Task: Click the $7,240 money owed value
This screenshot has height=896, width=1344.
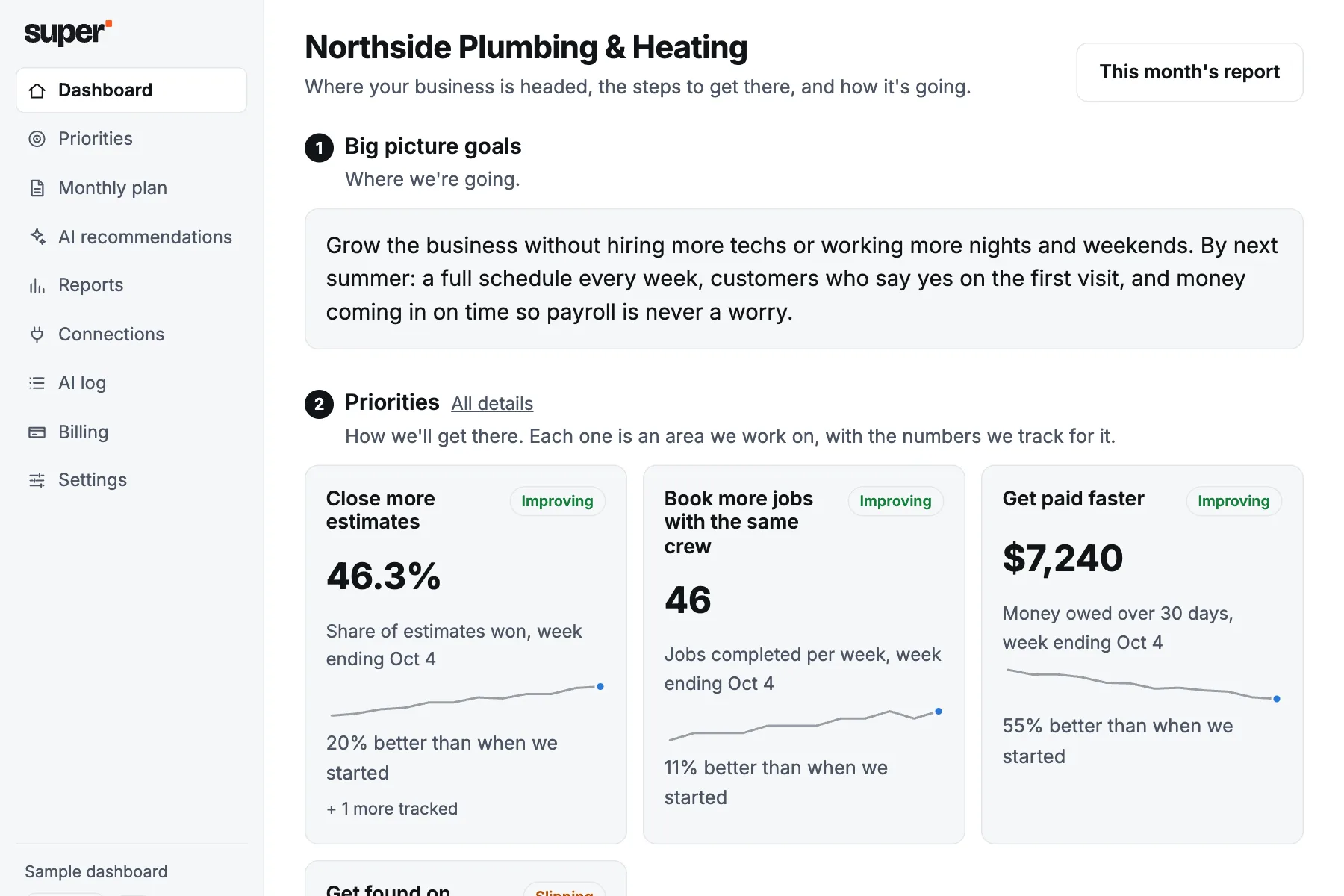Action: pos(1063,559)
